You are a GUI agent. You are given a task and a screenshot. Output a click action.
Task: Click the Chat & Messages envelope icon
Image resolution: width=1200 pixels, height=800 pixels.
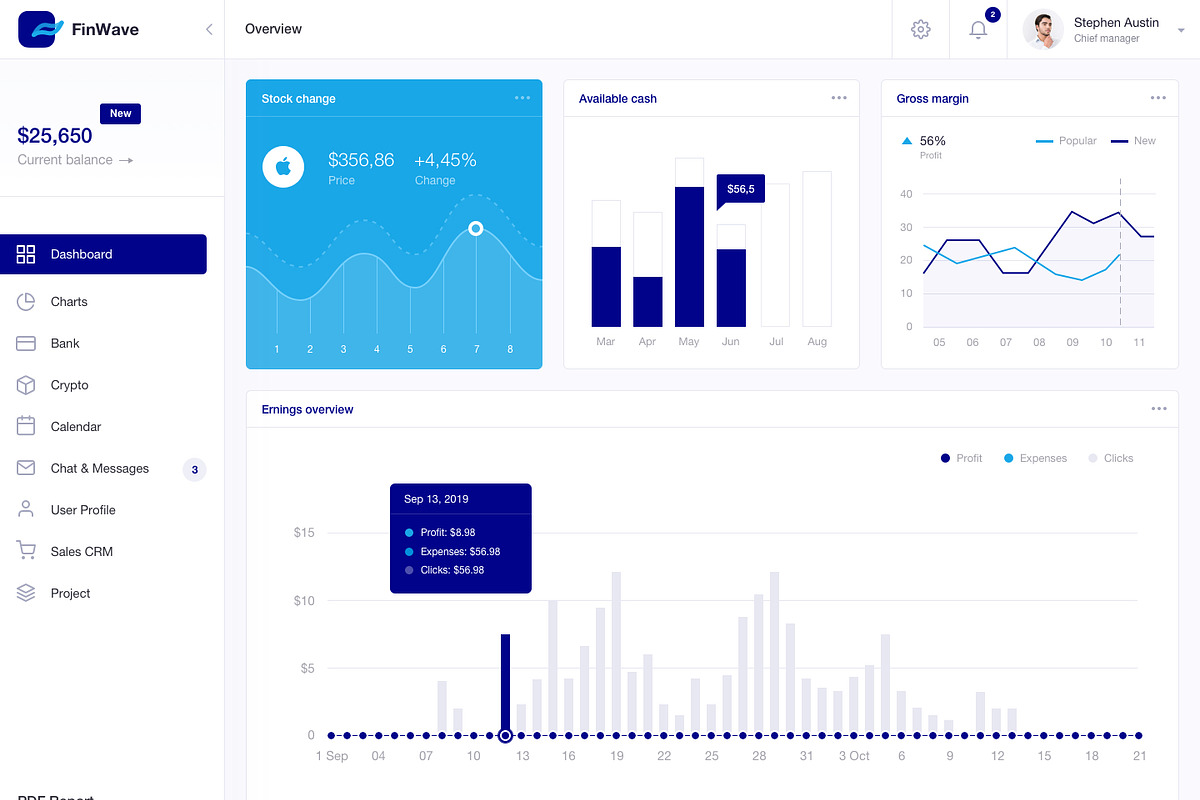[26, 468]
